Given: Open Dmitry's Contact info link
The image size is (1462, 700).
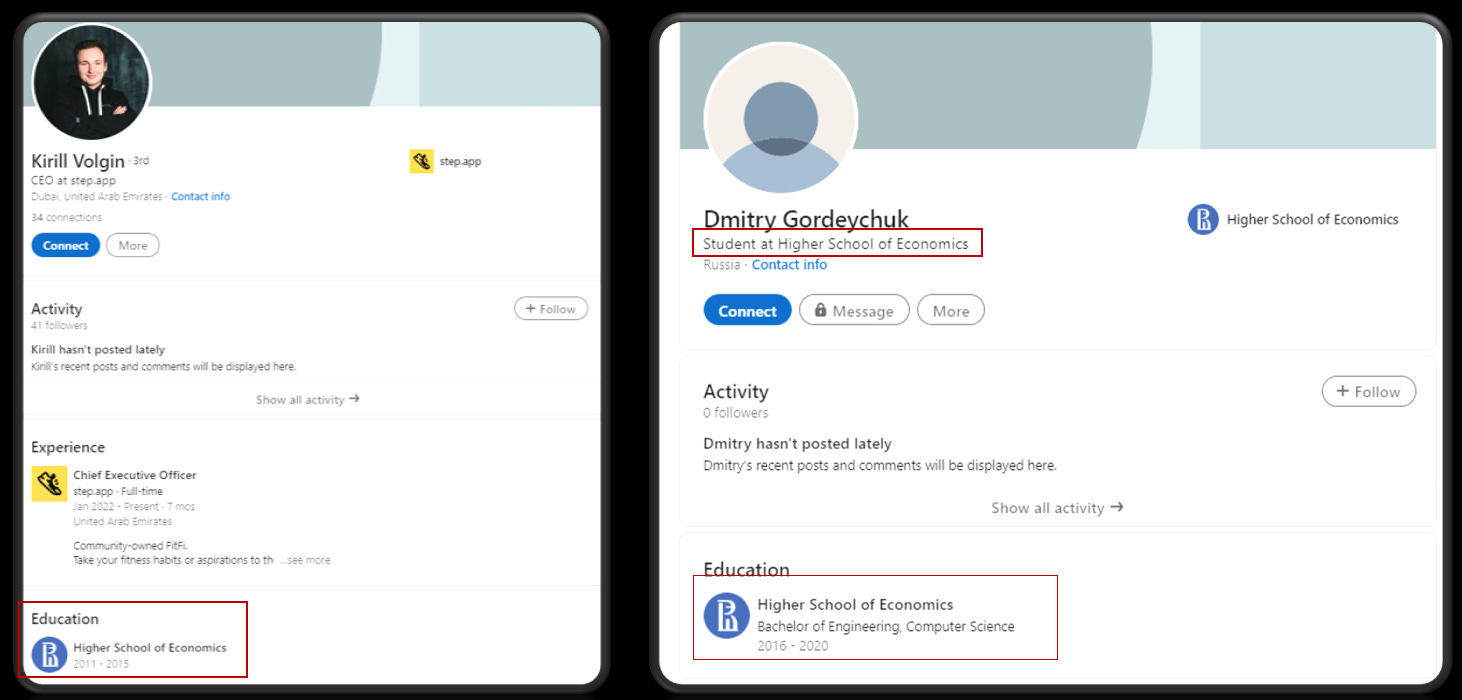Looking at the screenshot, I should 789,265.
